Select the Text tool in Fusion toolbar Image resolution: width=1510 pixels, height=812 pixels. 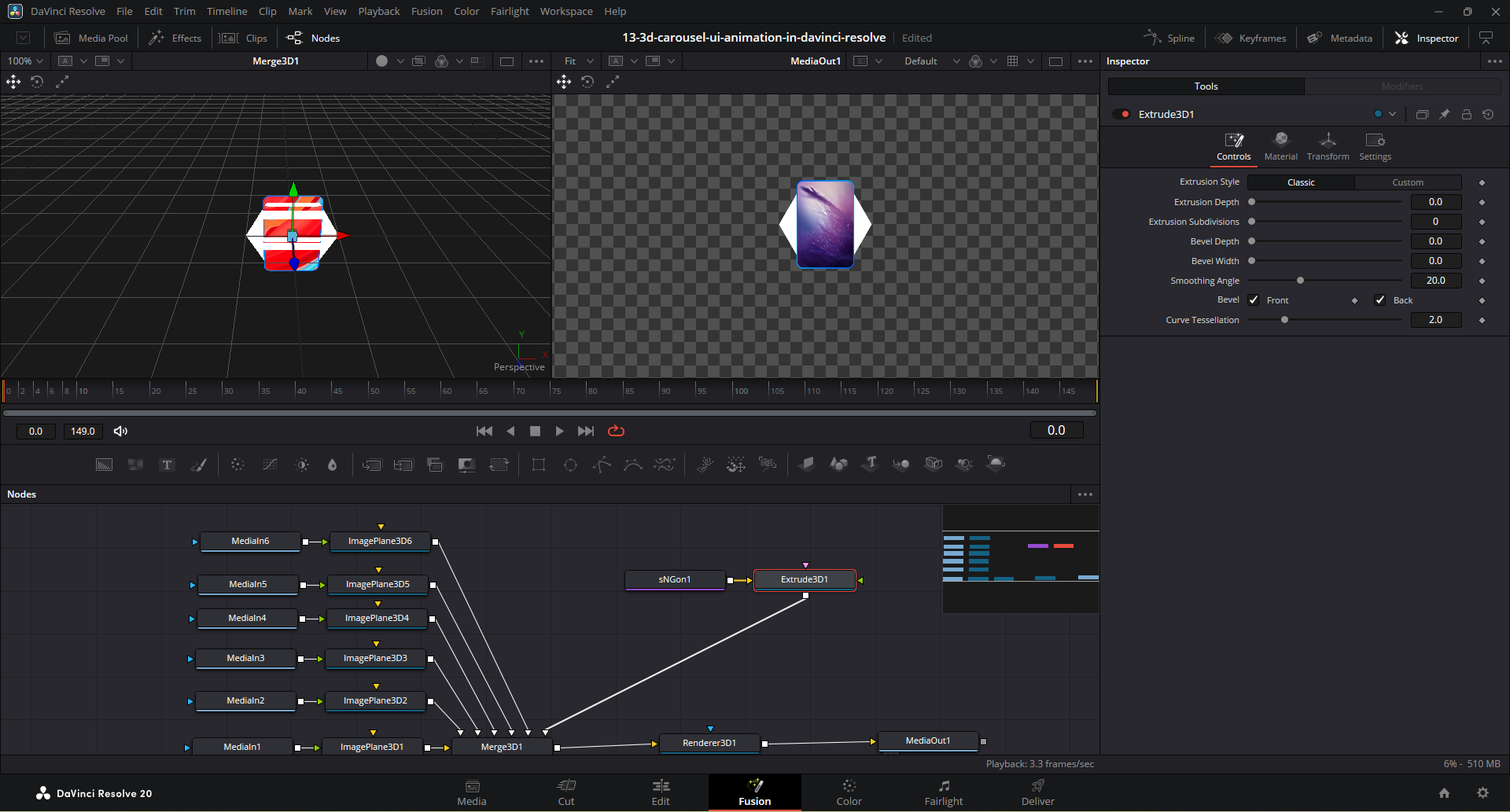pyautogui.click(x=167, y=465)
